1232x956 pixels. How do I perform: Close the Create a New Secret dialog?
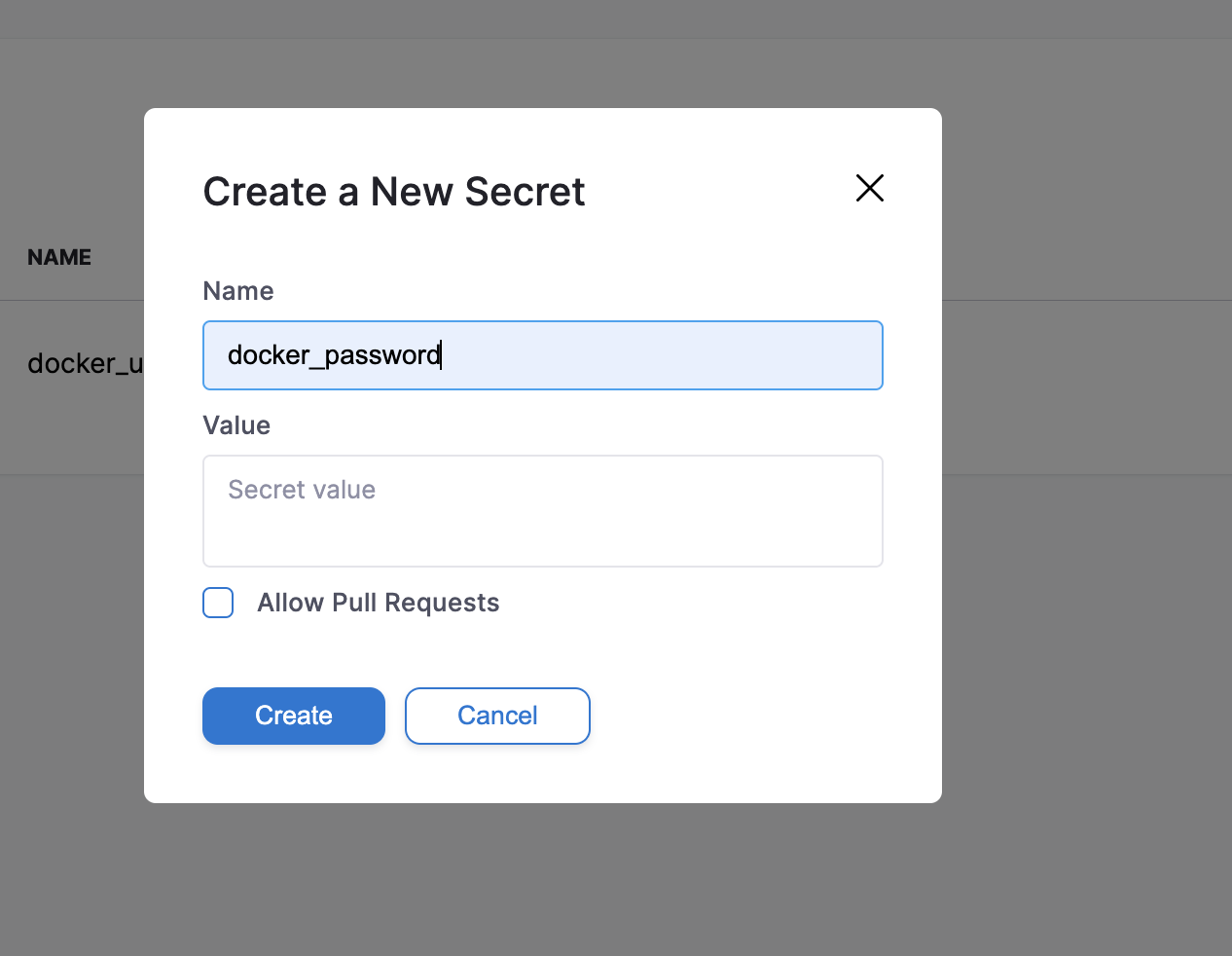tap(869, 188)
